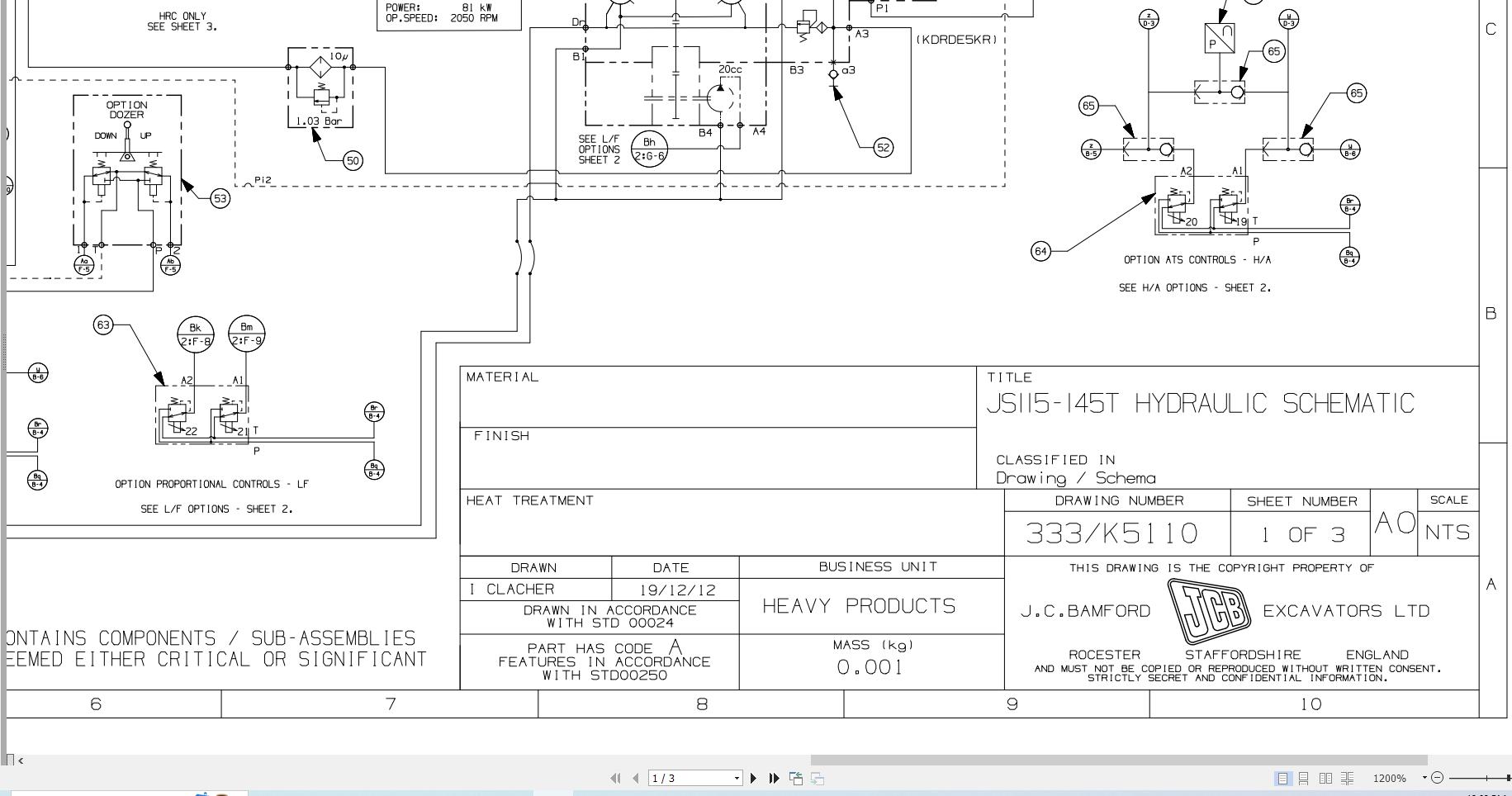Open the zoom level dropdown arrow
The image size is (1512, 796).
[x=1424, y=777]
